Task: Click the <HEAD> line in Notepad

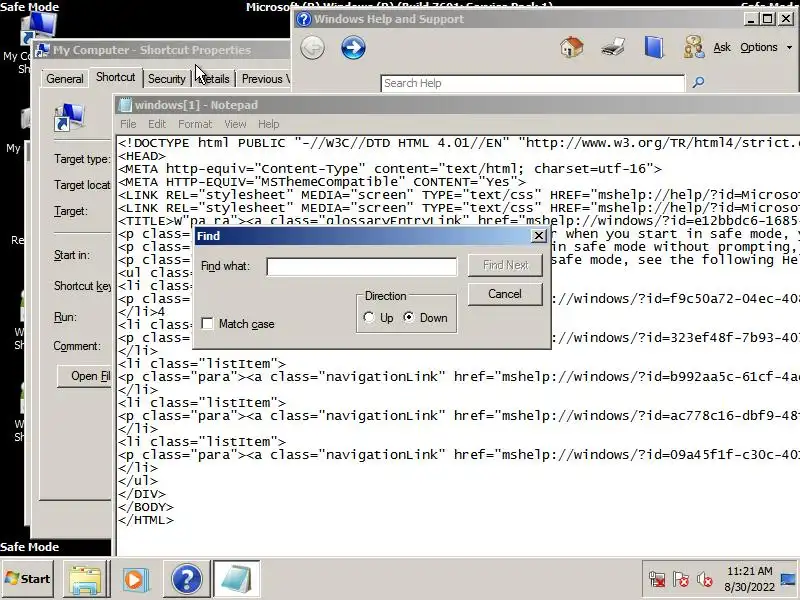Action: click(142, 156)
